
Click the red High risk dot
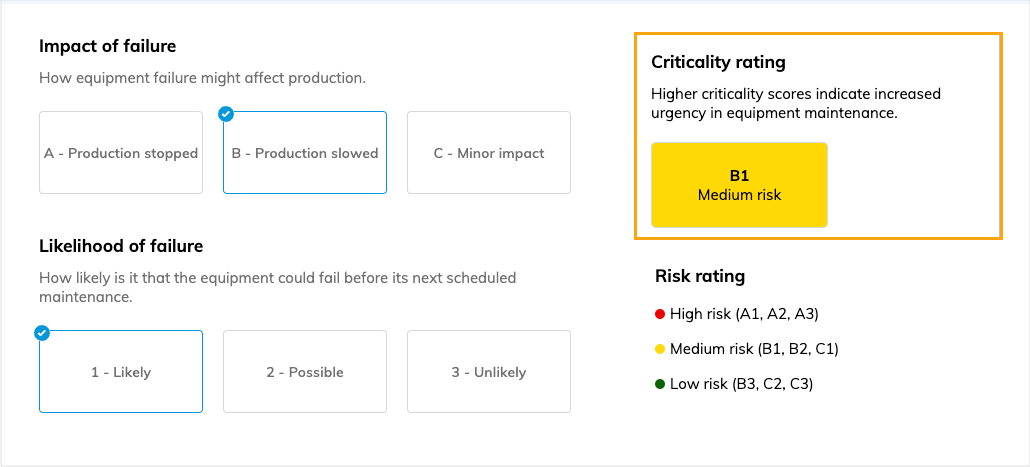coord(660,314)
